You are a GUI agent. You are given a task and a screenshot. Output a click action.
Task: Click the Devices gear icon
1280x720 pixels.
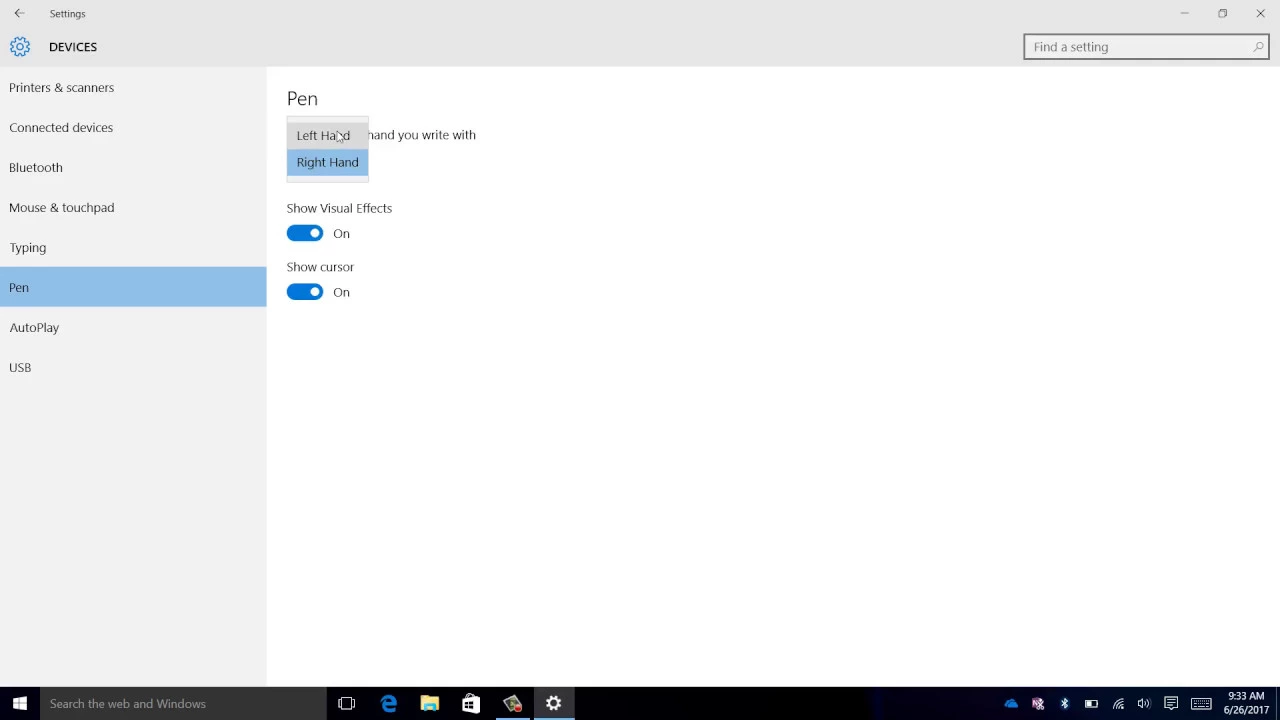(x=20, y=47)
